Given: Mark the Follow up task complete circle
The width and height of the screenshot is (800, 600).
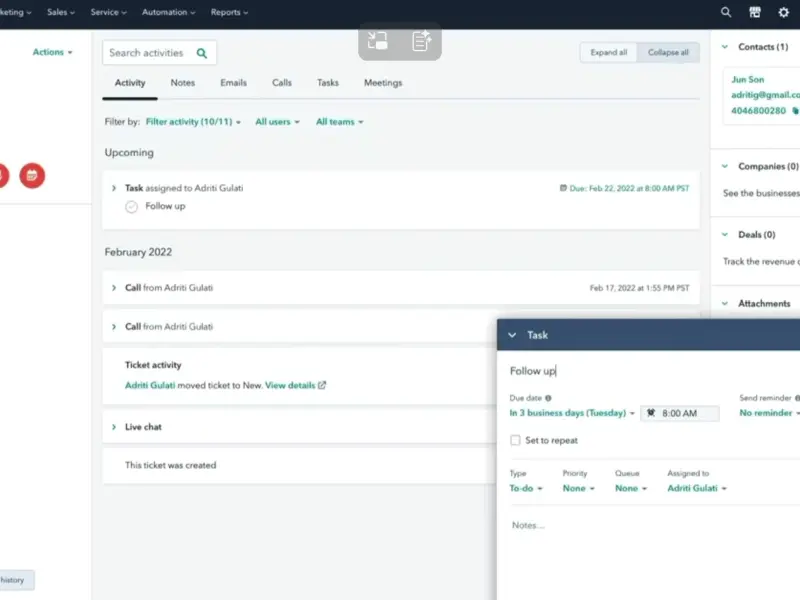Looking at the screenshot, I should (x=131, y=206).
